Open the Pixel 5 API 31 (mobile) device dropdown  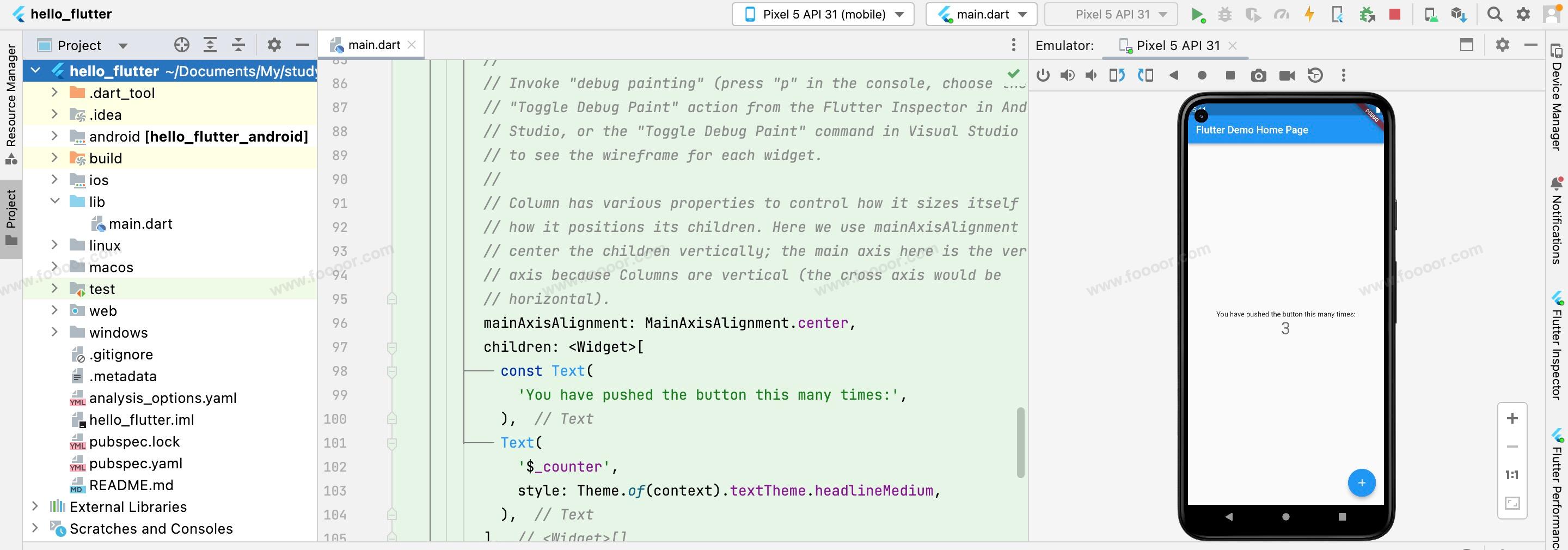click(x=822, y=15)
